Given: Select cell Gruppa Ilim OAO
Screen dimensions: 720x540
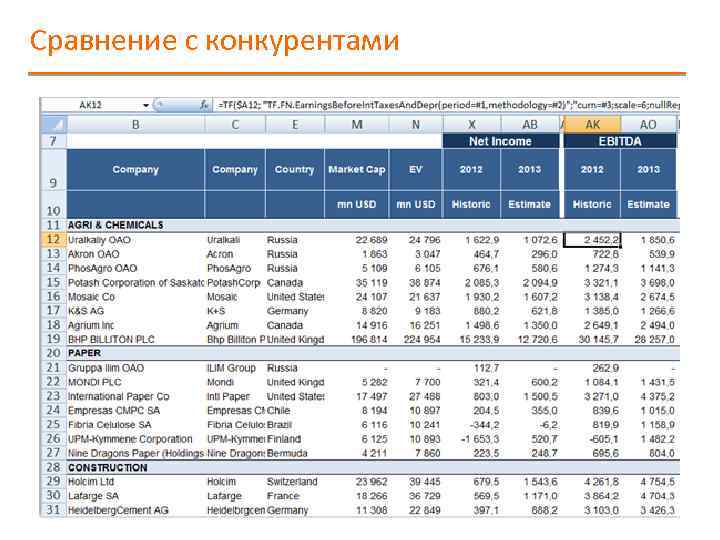Looking at the screenshot, I should (136, 368).
